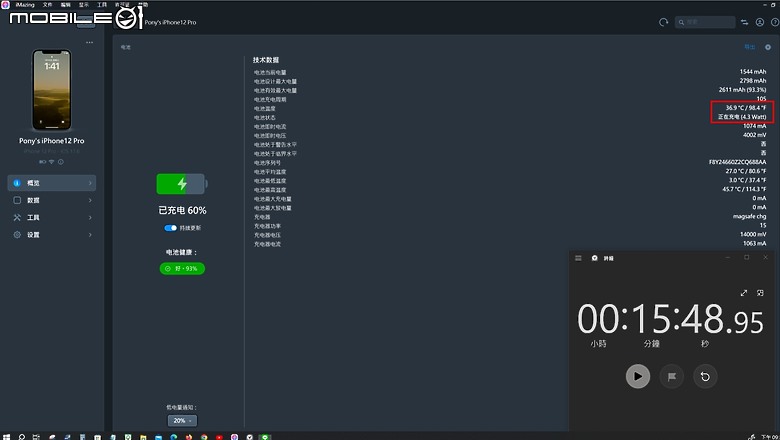Open Task View from the taskbar

(36, 437)
